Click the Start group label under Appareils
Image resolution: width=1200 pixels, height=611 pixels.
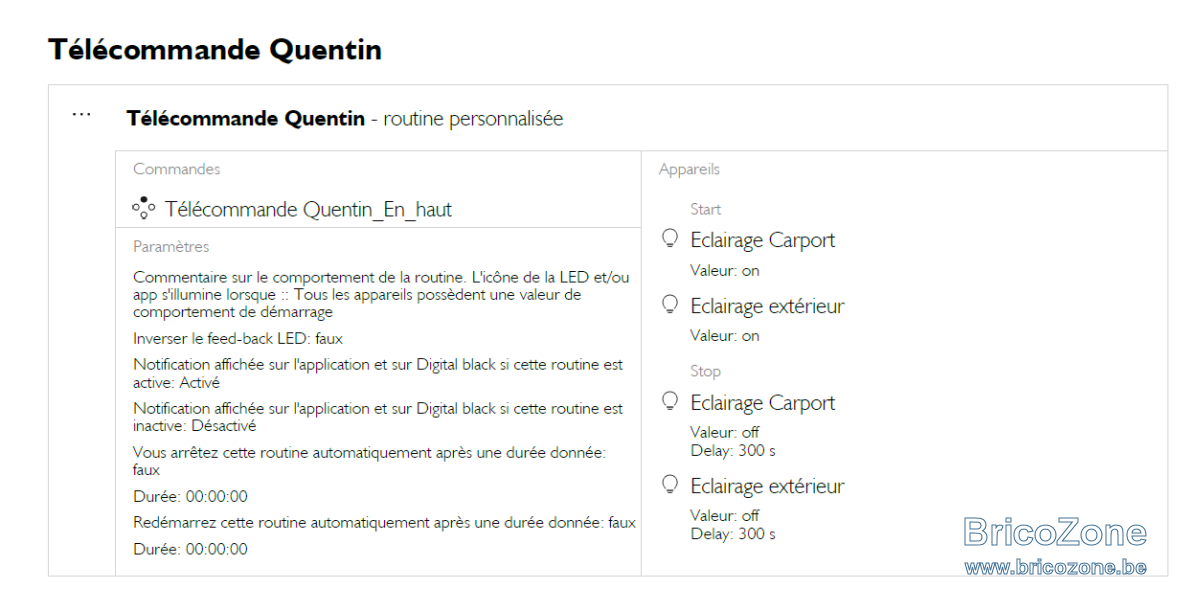(705, 209)
